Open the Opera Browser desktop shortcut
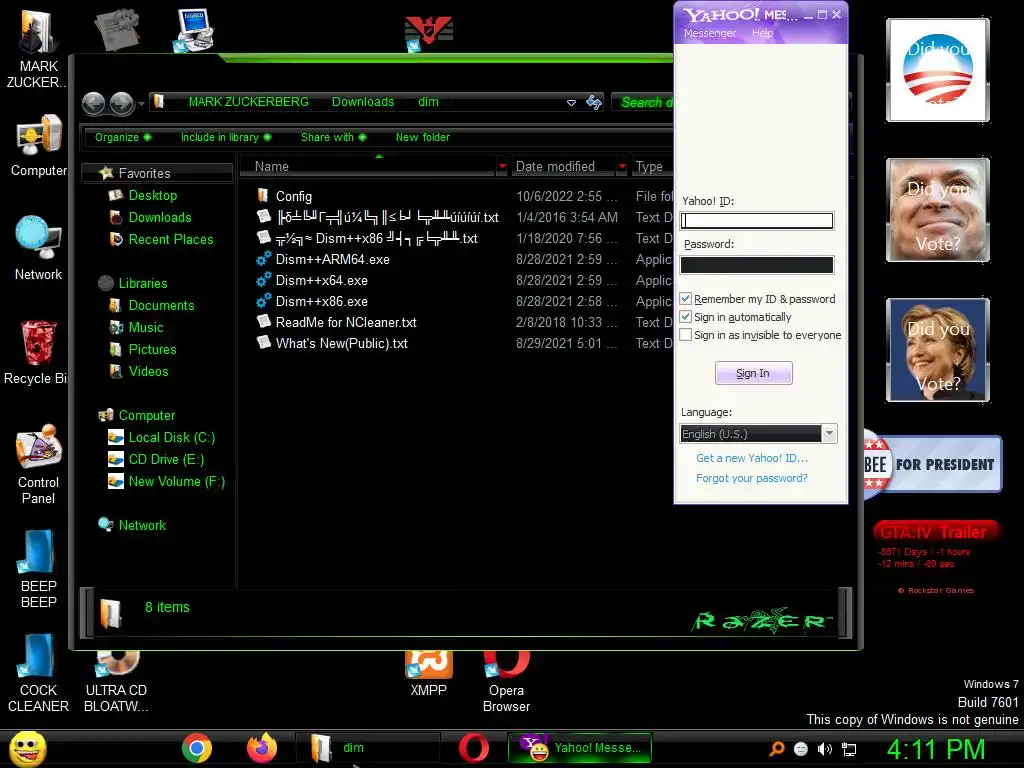The image size is (1024, 768). coord(506,680)
